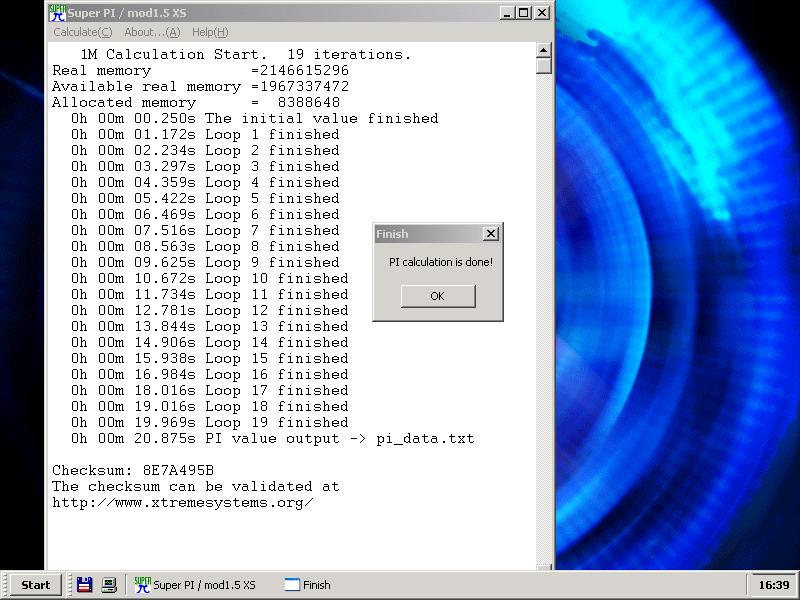
Task: Close the Finish dialog with its X
Action: click(490, 234)
